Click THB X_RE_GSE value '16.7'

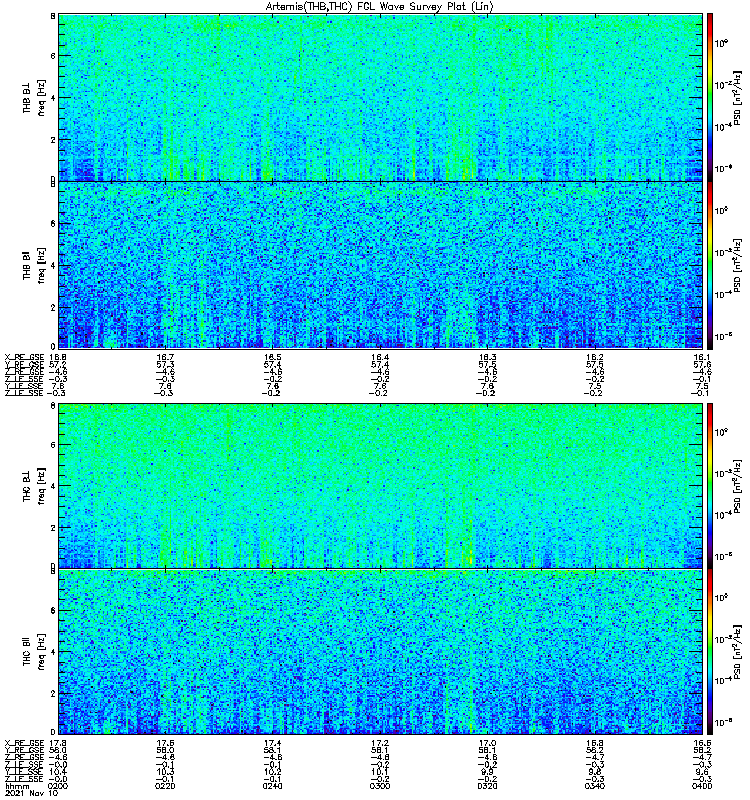(165, 357)
